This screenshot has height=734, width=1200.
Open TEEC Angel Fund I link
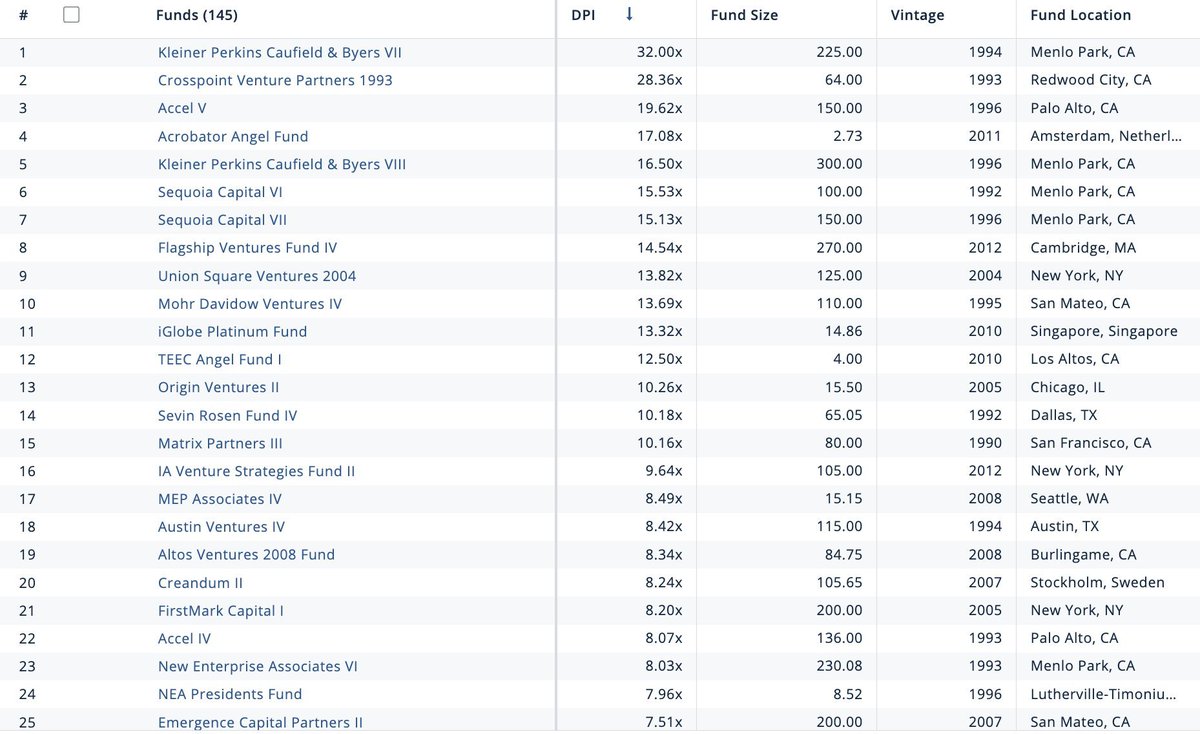[x=220, y=359]
